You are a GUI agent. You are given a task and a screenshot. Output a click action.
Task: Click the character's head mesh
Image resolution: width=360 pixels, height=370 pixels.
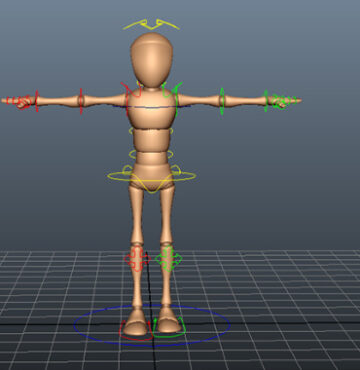click(152, 59)
